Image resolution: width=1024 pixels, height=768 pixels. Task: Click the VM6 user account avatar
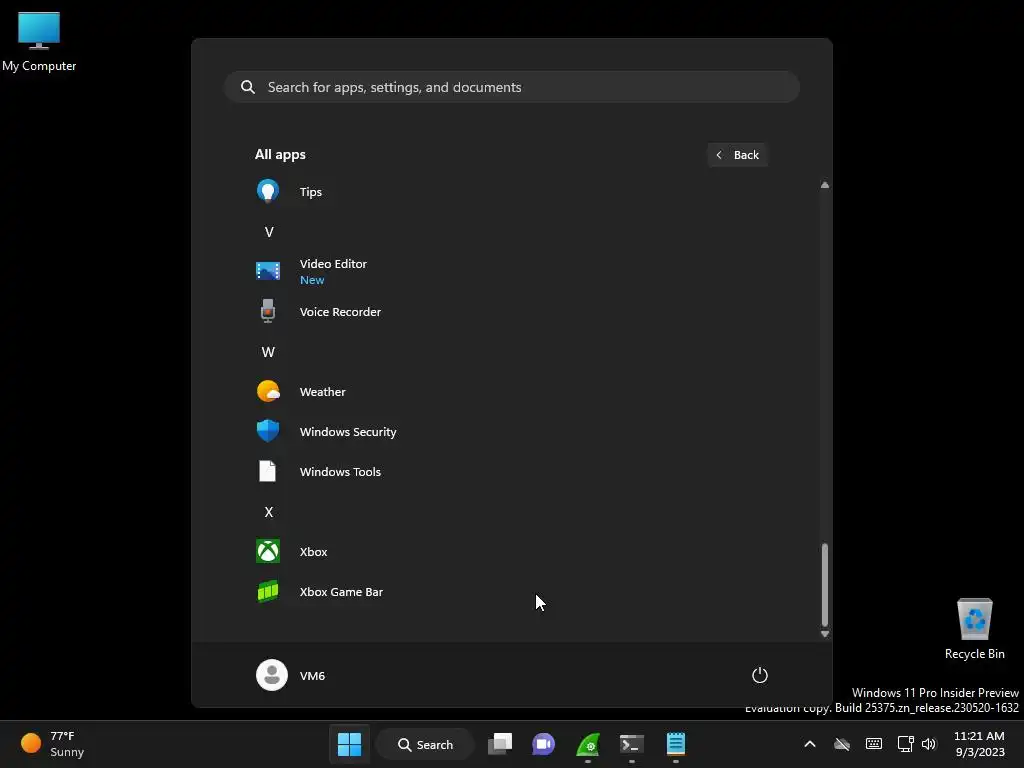pyautogui.click(x=272, y=675)
